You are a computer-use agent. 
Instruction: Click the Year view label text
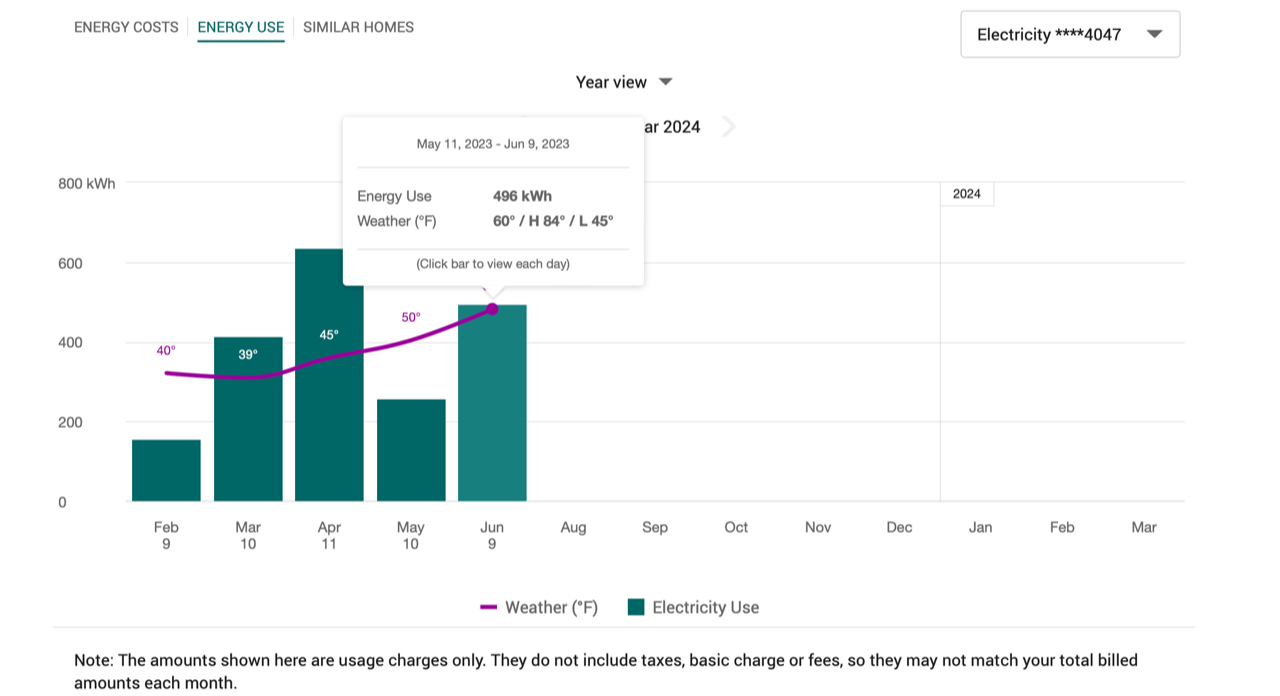tap(611, 82)
